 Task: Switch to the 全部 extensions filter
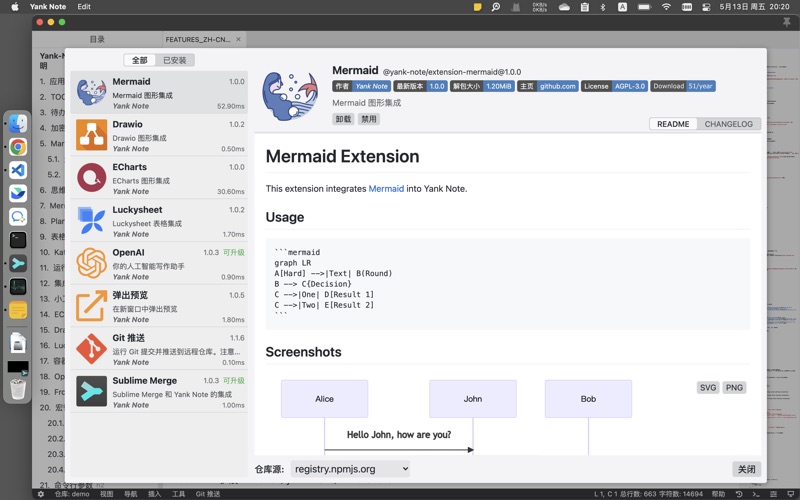click(x=139, y=60)
